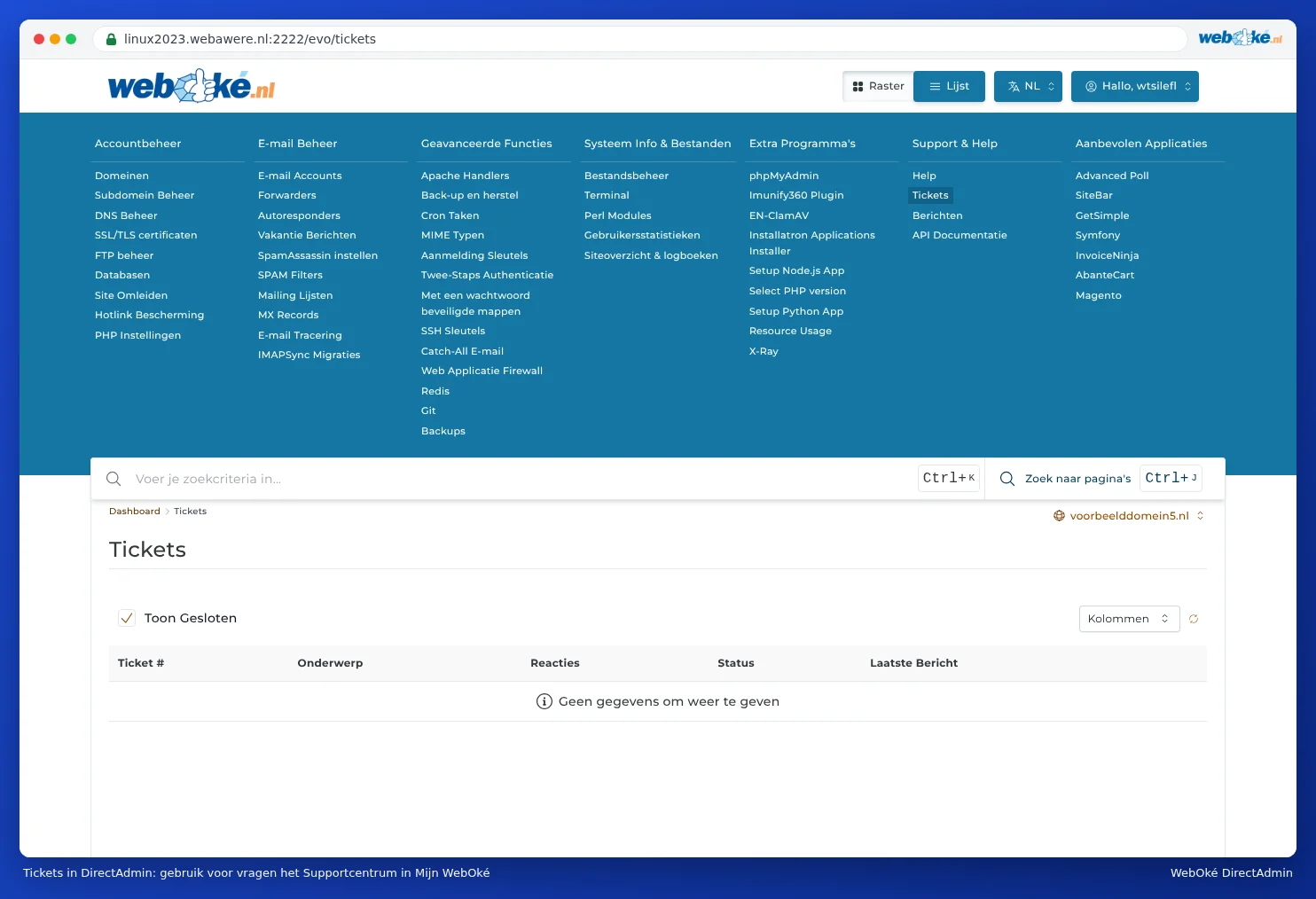Screen dimensions: 1316x899
Task: Open the Hallo, wtsilefl user menu
Action: (1135, 86)
